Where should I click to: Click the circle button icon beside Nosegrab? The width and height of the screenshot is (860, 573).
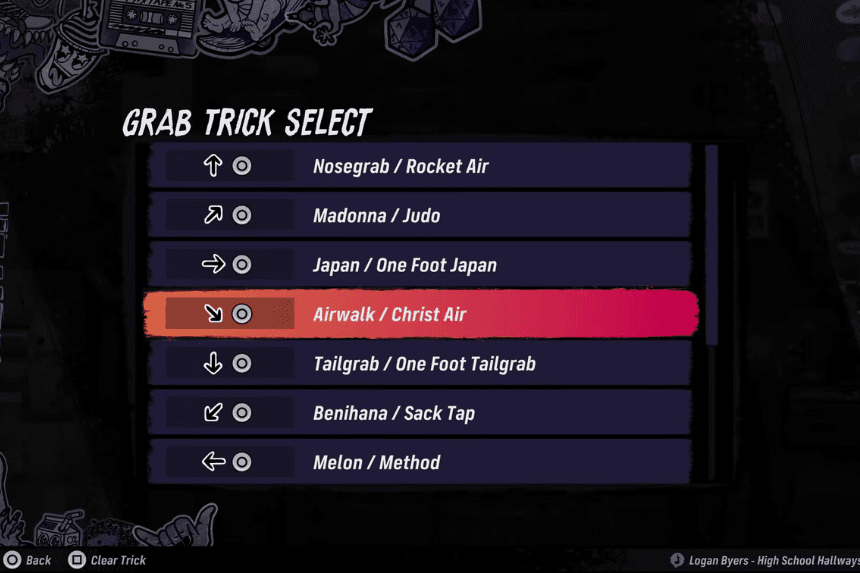(242, 166)
